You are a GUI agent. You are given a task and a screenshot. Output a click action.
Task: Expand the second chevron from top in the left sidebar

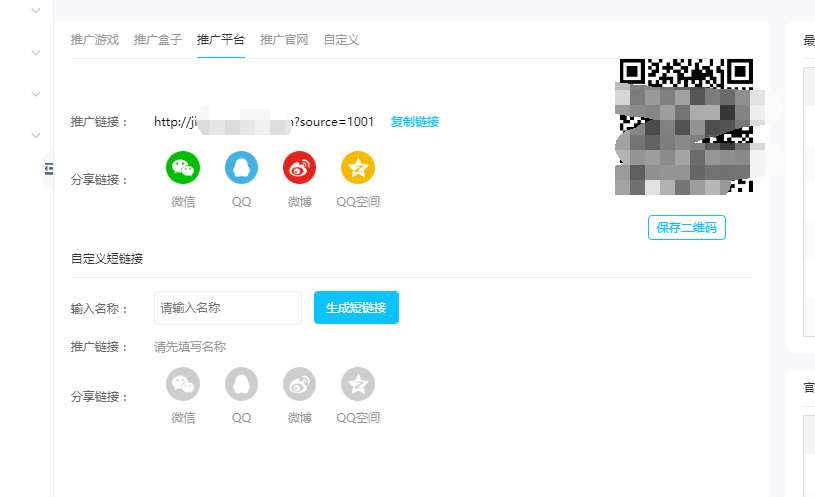(36, 52)
